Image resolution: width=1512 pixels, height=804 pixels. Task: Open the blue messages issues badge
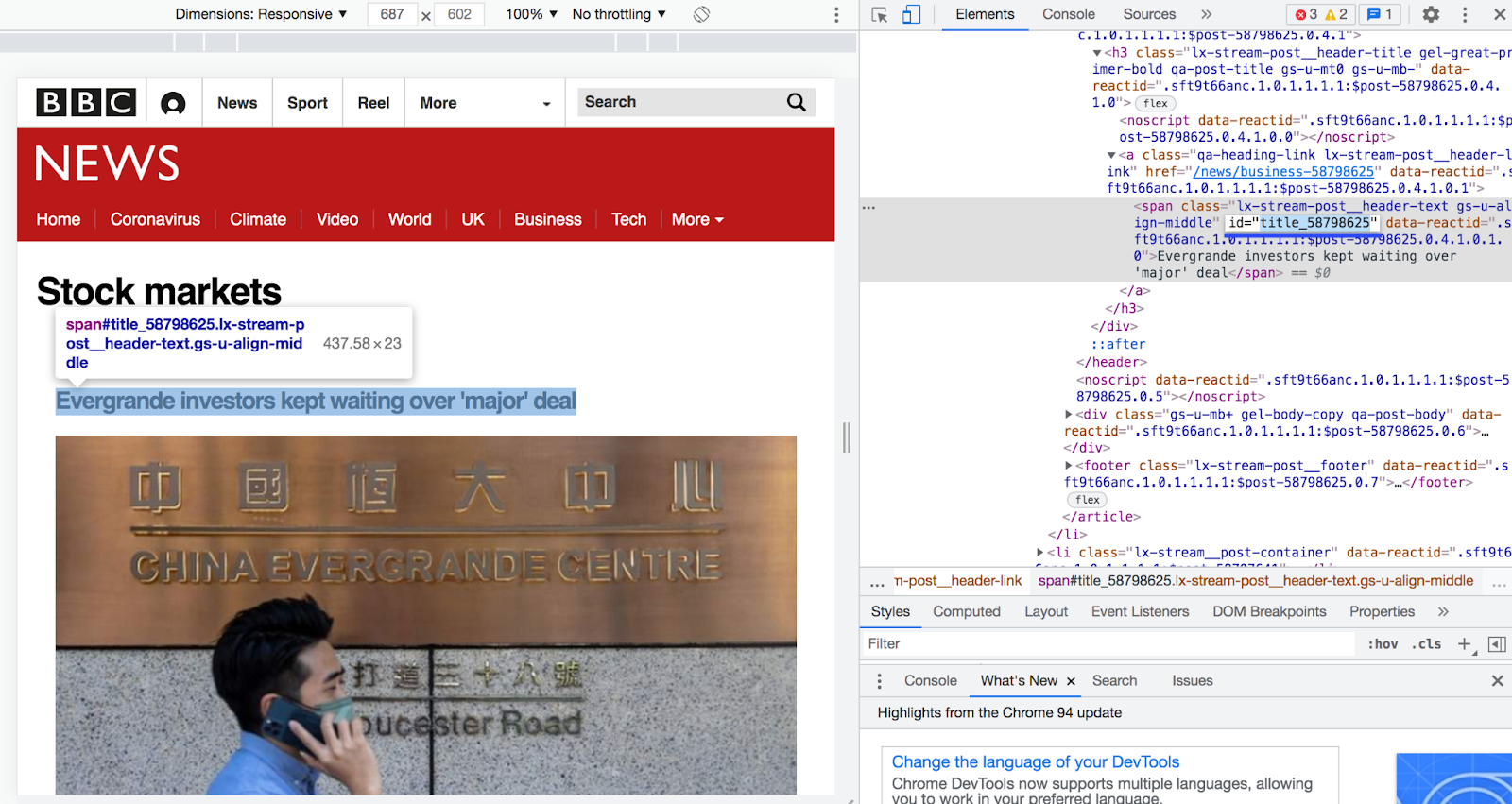pos(1380,14)
